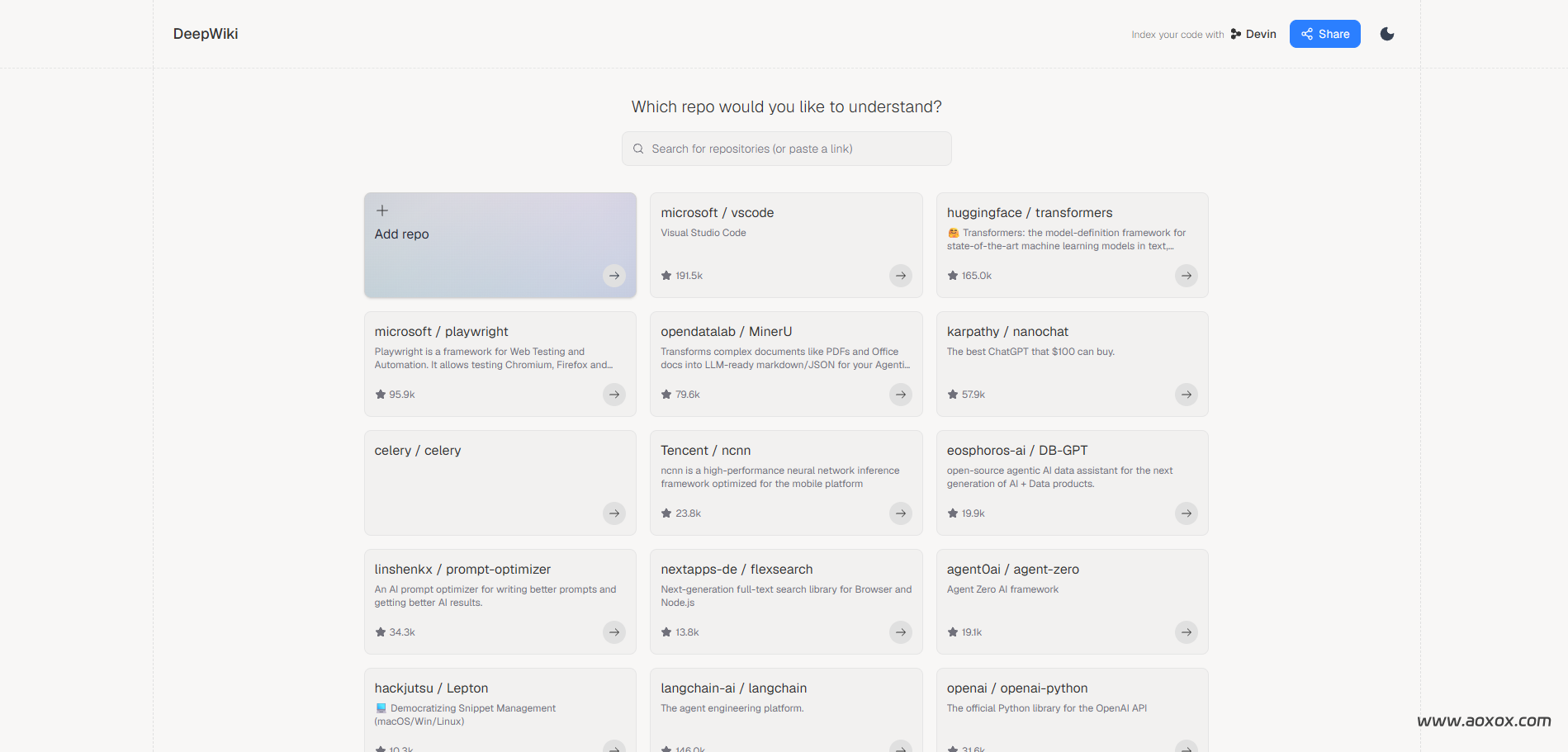
Task: Click the "Index your code with" text
Action: click(x=1177, y=35)
